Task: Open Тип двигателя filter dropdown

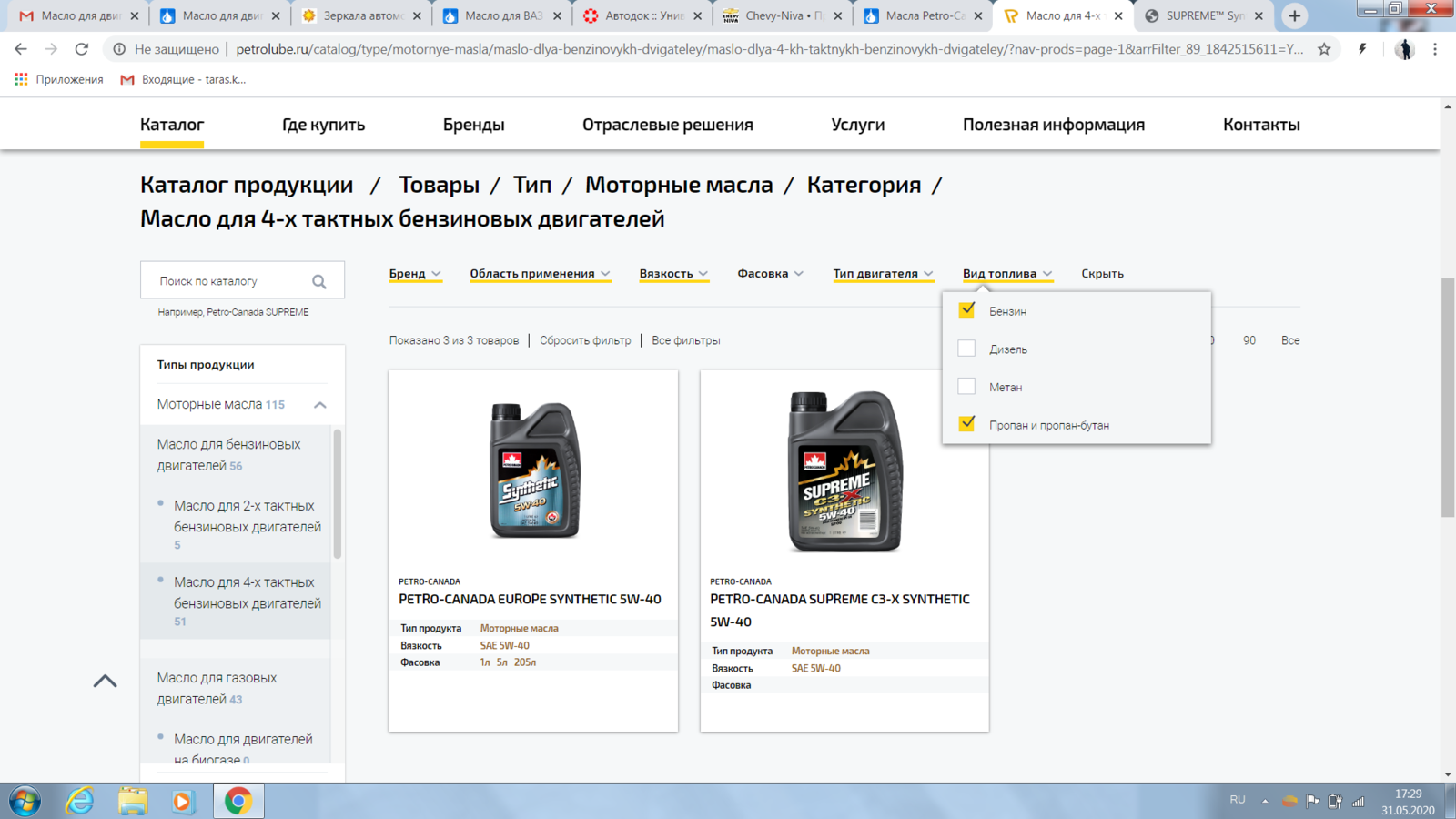Action: (x=883, y=273)
